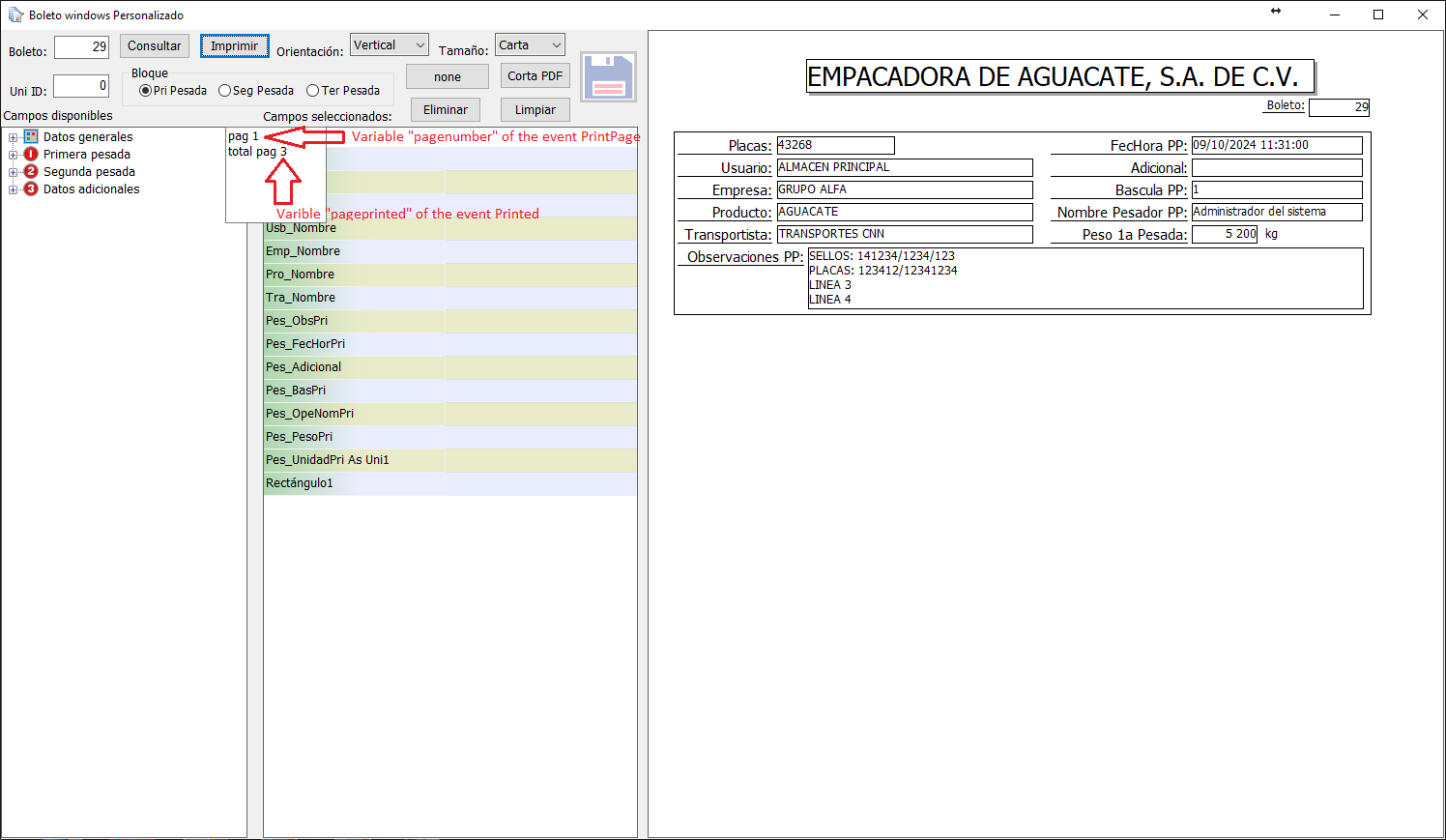Open the Tamaño Carta dropdown

pos(530,45)
